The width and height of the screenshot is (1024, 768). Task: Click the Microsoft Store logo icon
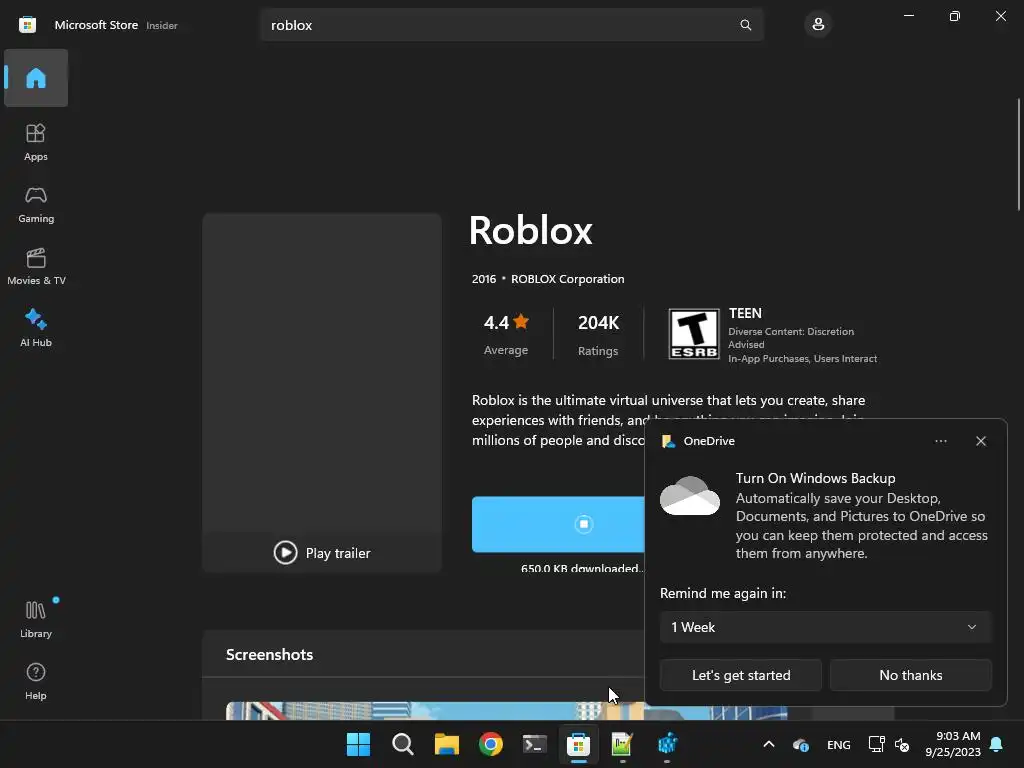[27, 25]
